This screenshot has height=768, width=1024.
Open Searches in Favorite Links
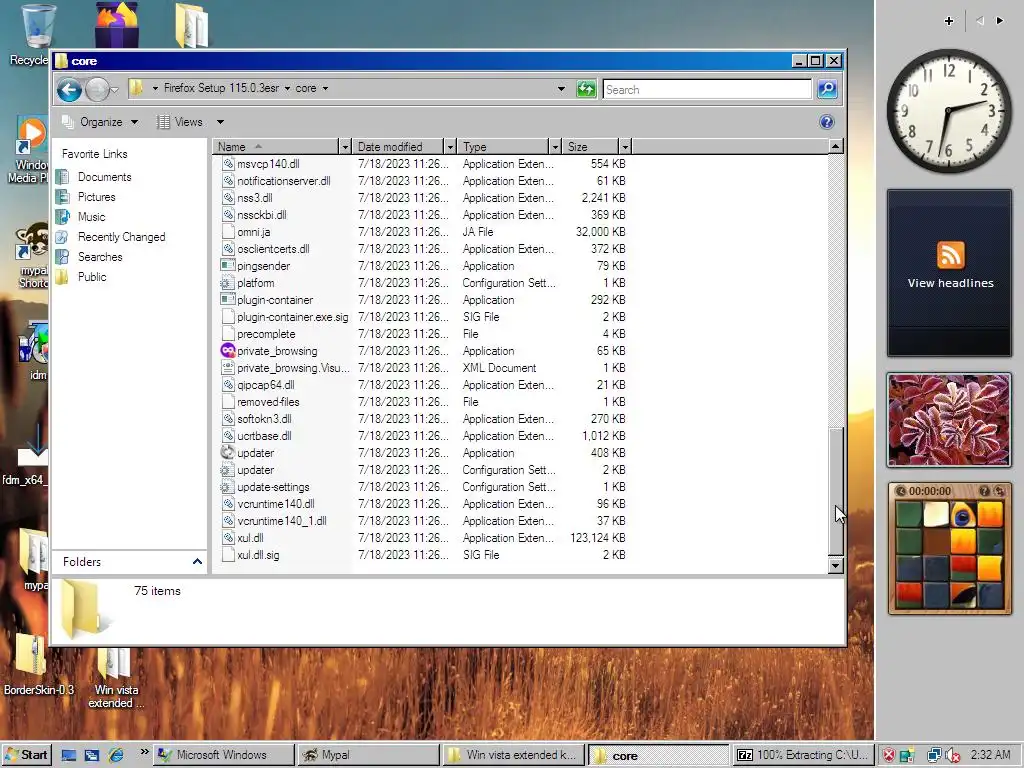tap(100, 257)
